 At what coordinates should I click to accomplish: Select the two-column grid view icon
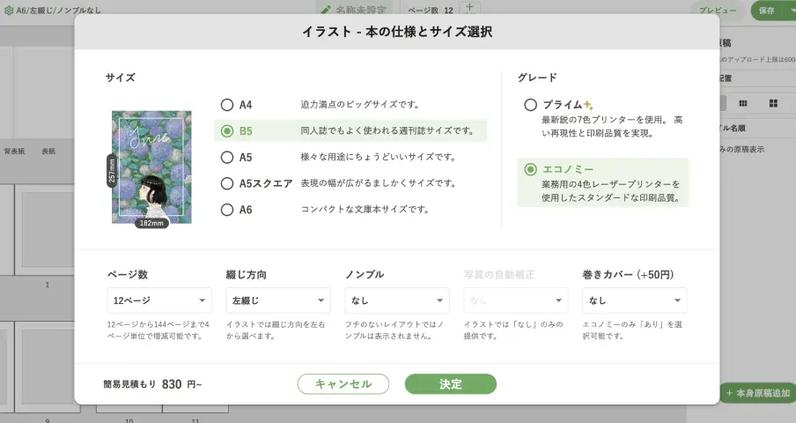coord(773,104)
